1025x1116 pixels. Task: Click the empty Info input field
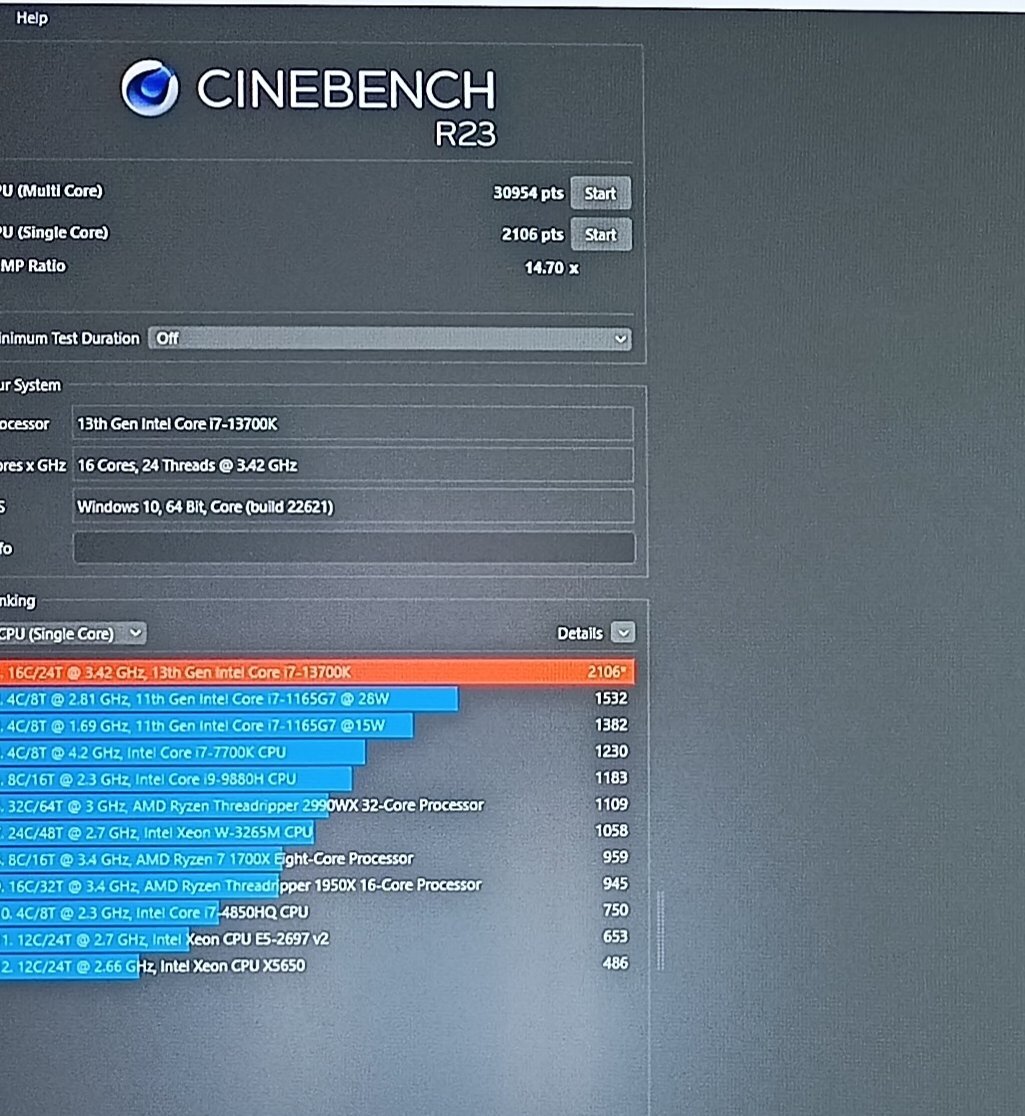354,548
